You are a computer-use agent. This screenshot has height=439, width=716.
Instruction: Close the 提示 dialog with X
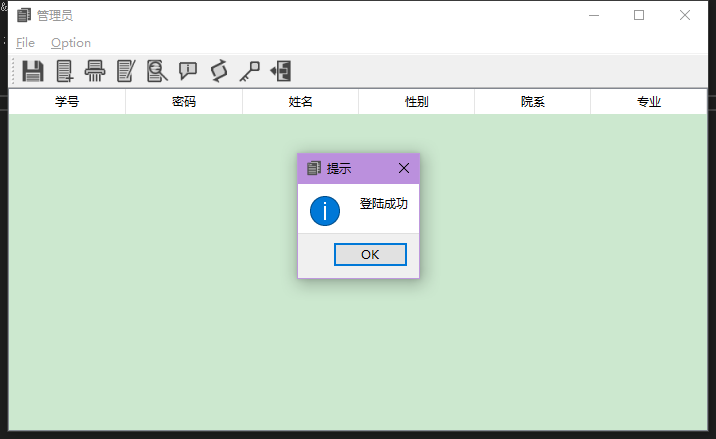pyautogui.click(x=404, y=168)
